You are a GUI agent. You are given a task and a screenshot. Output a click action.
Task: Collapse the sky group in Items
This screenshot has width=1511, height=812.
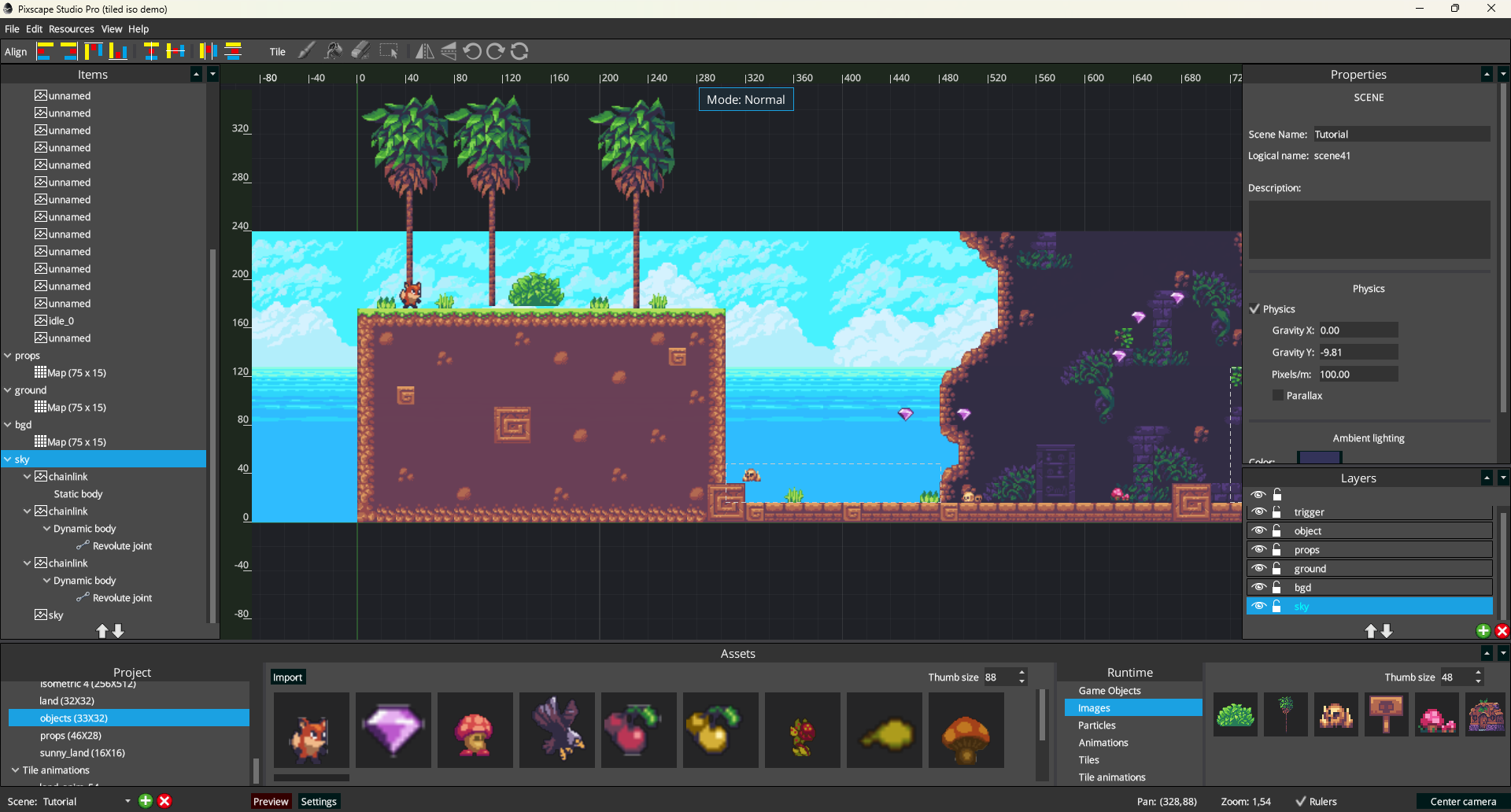point(8,460)
